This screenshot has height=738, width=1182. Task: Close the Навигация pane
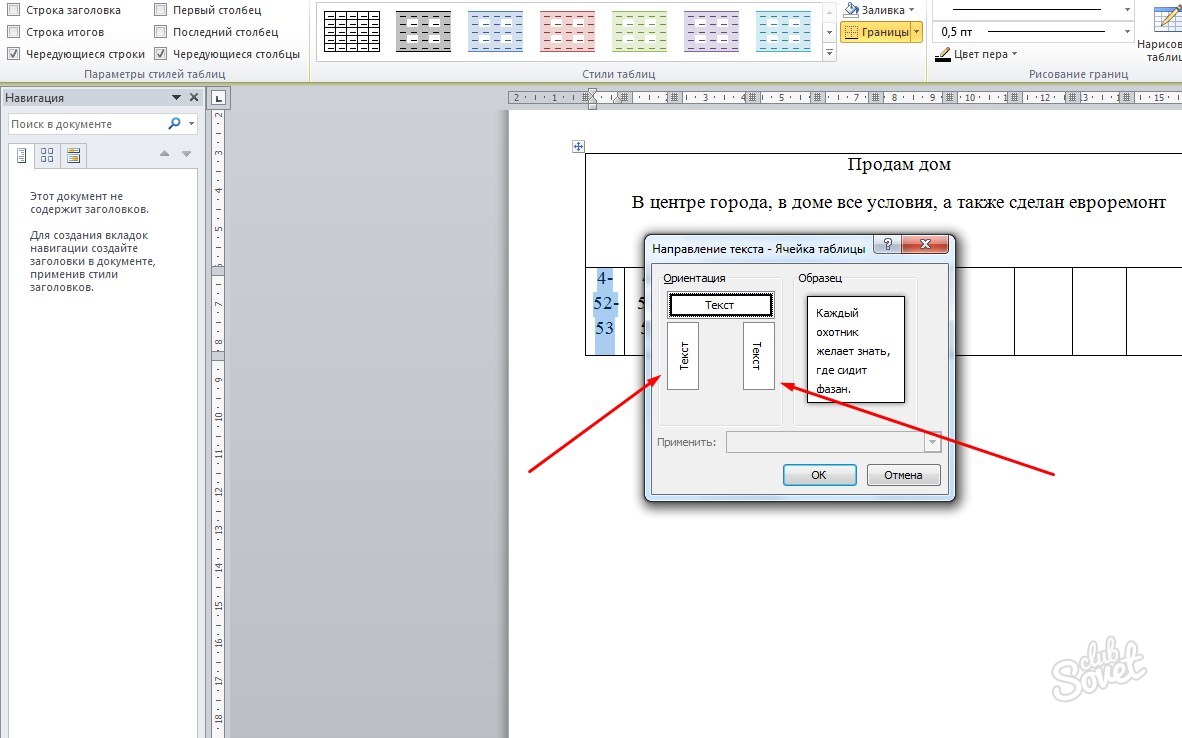(194, 97)
